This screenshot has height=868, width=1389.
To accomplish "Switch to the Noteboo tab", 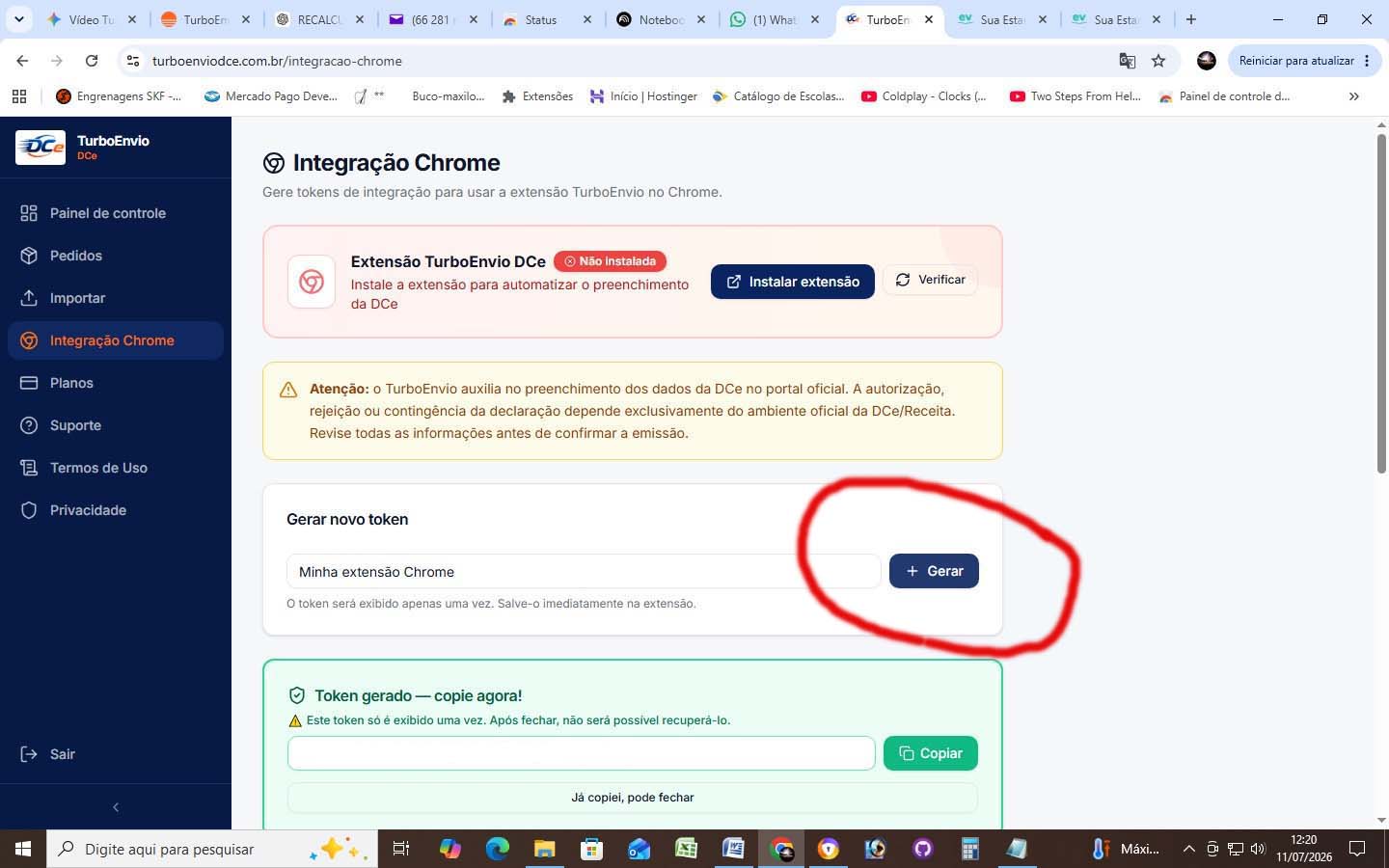I will (x=662, y=19).
